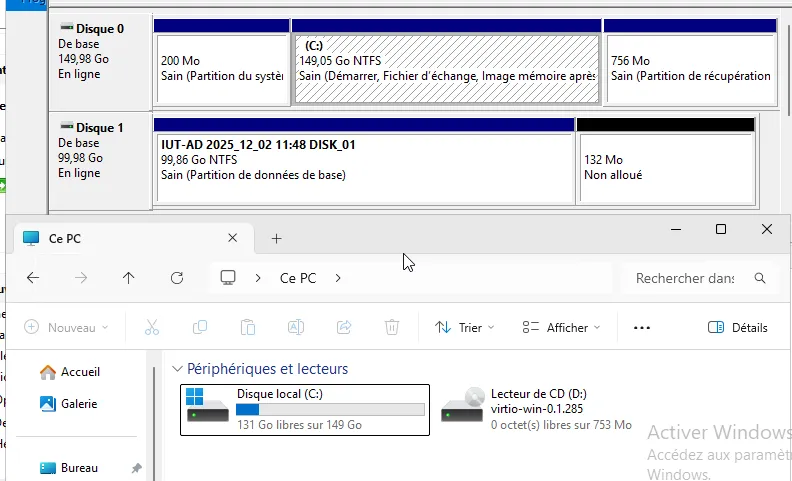Click the Cut scissors icon
The width and height of the screenshot is (792, 481).
[x=152, y=327]
